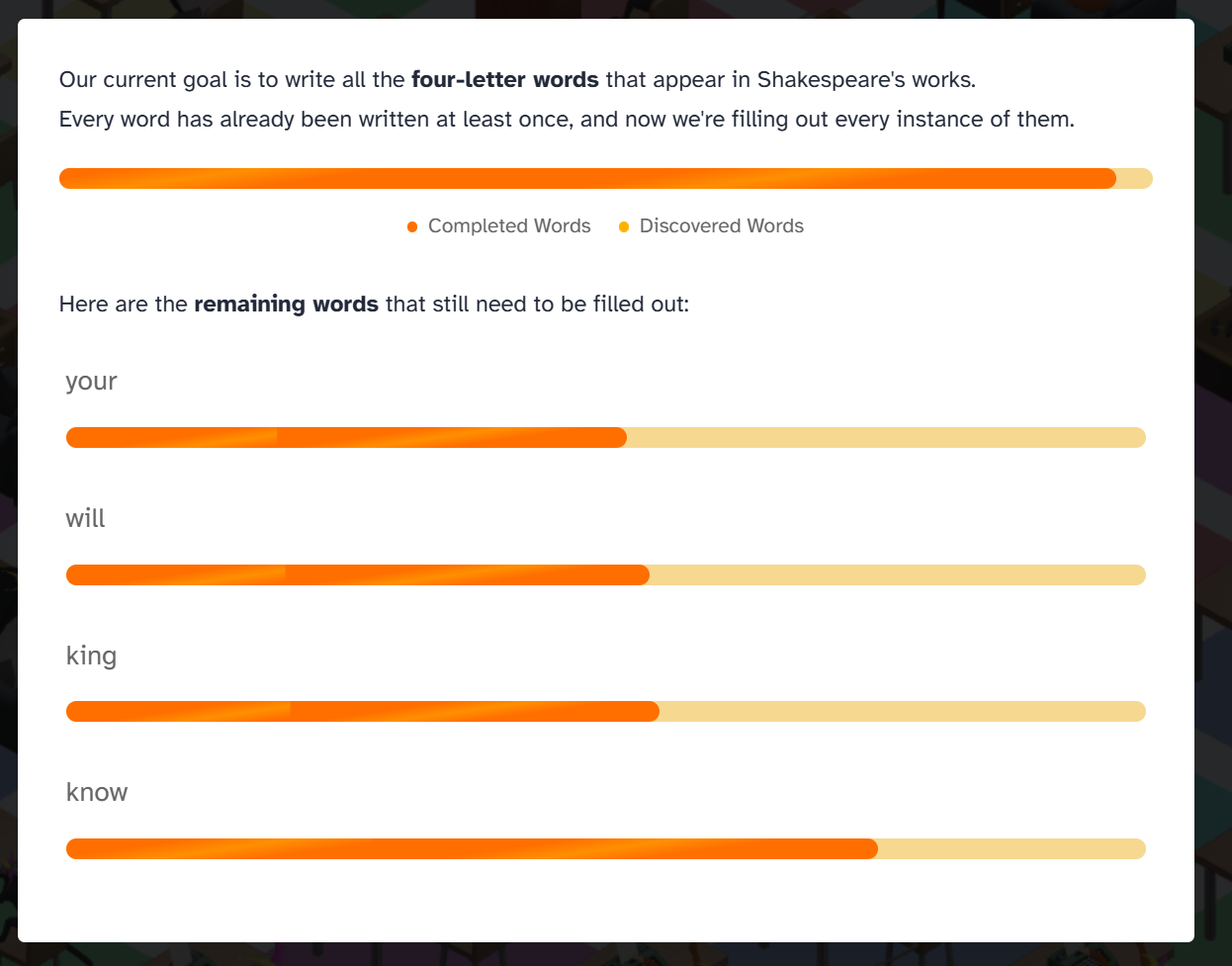Select the Discovered Words legend label

click(x=721, y=226)
